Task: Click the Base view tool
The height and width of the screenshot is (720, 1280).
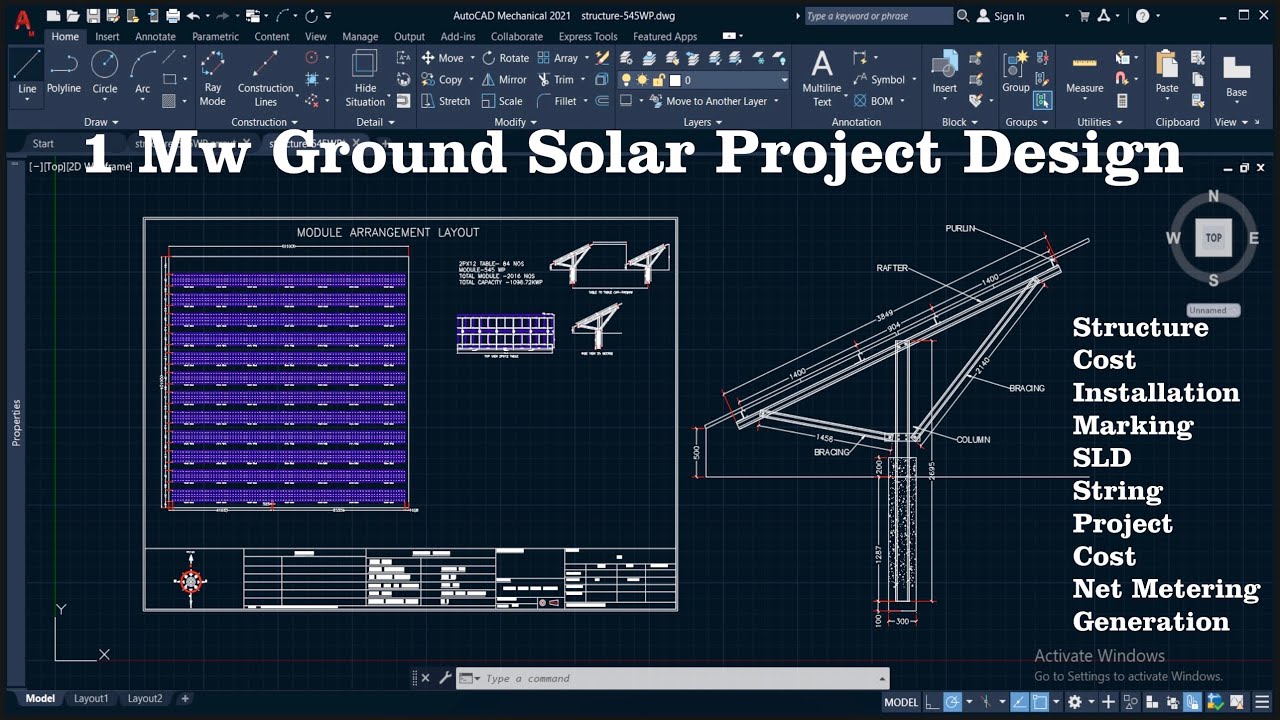Action: click(1237, 78)
